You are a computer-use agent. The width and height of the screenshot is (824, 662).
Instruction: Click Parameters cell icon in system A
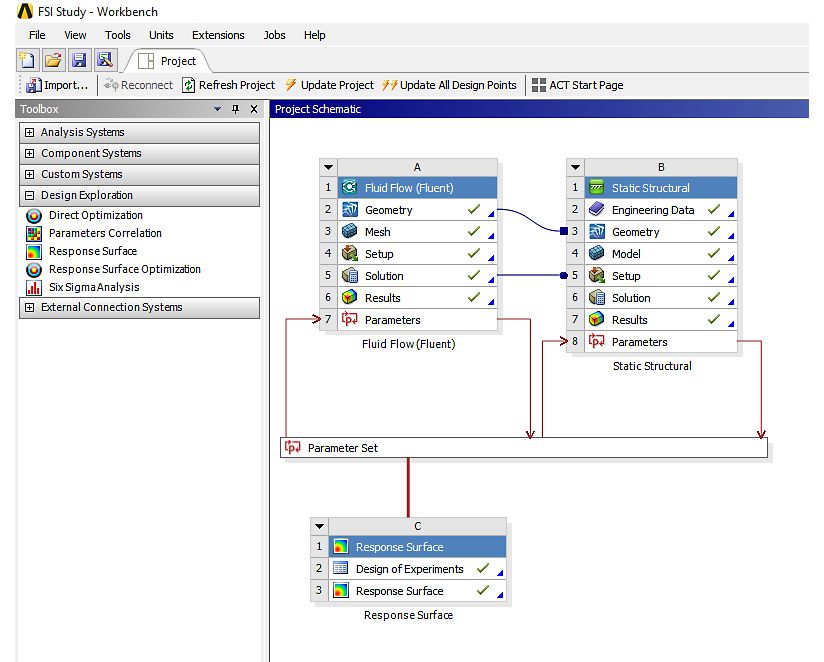click(349, 319)
